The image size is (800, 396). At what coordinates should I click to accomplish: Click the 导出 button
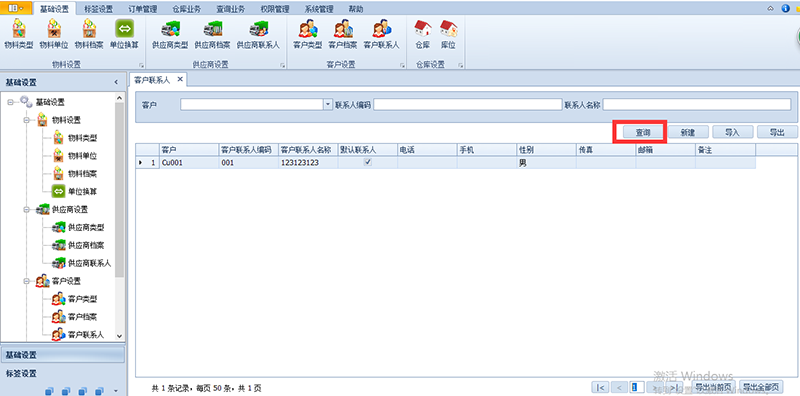(x=777, y=132)
